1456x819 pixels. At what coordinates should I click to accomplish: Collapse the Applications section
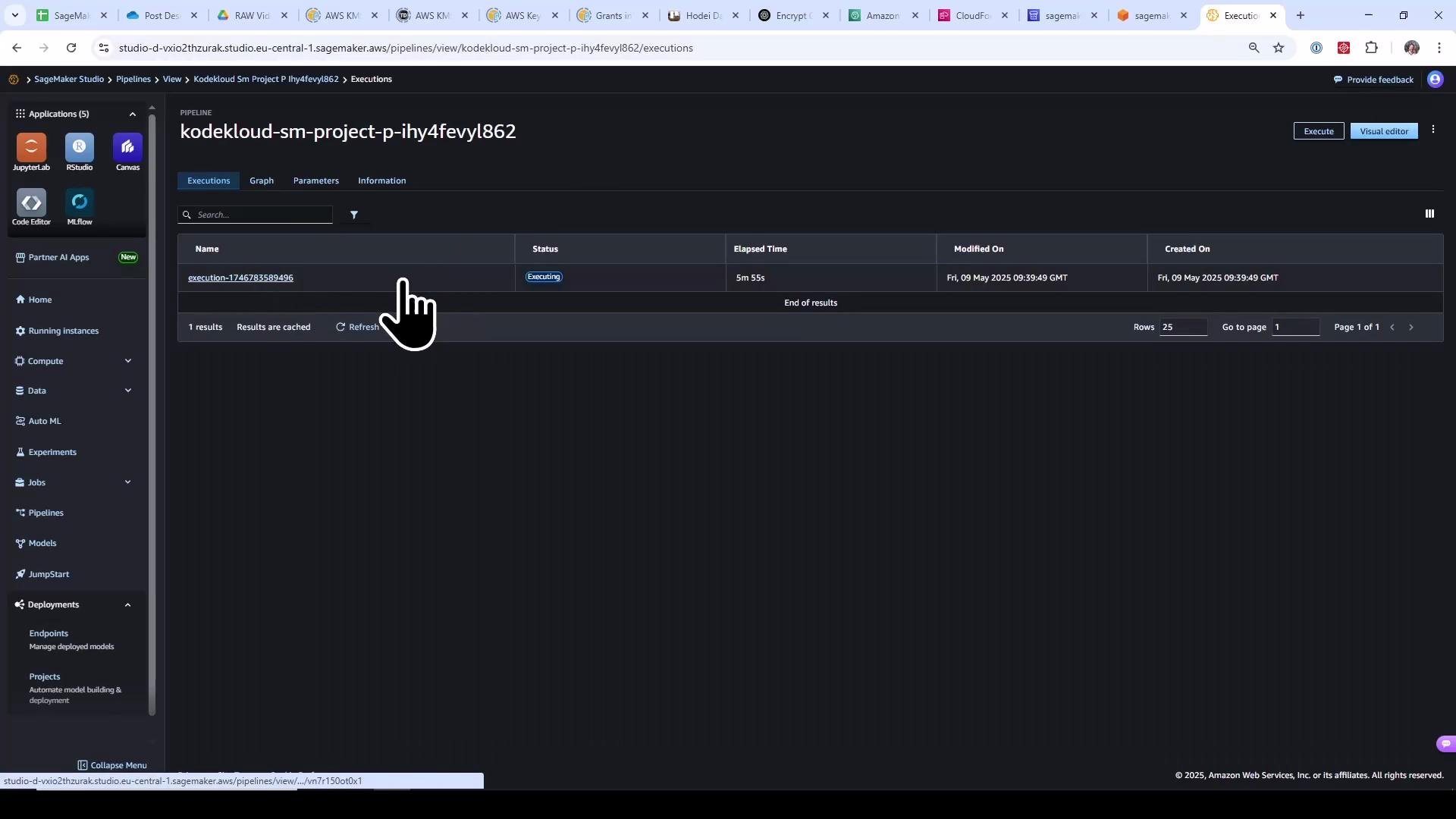[133, 114]
